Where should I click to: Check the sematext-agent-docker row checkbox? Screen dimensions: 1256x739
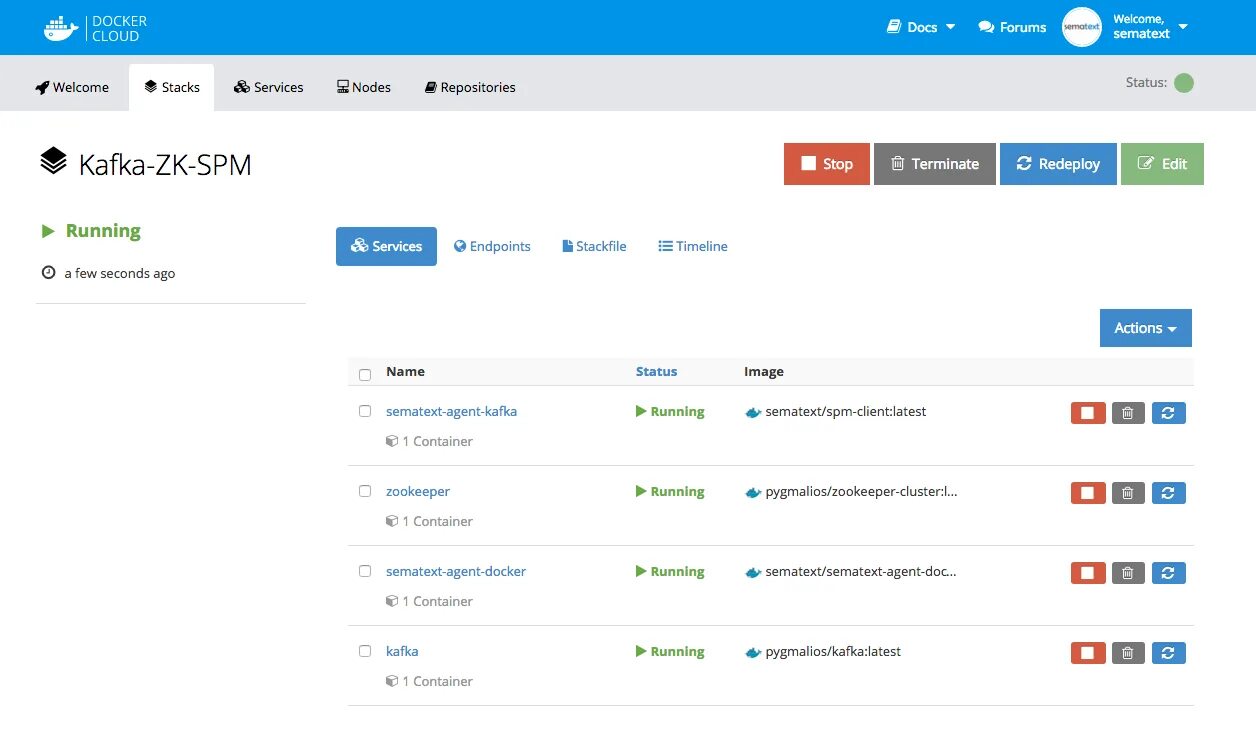[365, 571]
